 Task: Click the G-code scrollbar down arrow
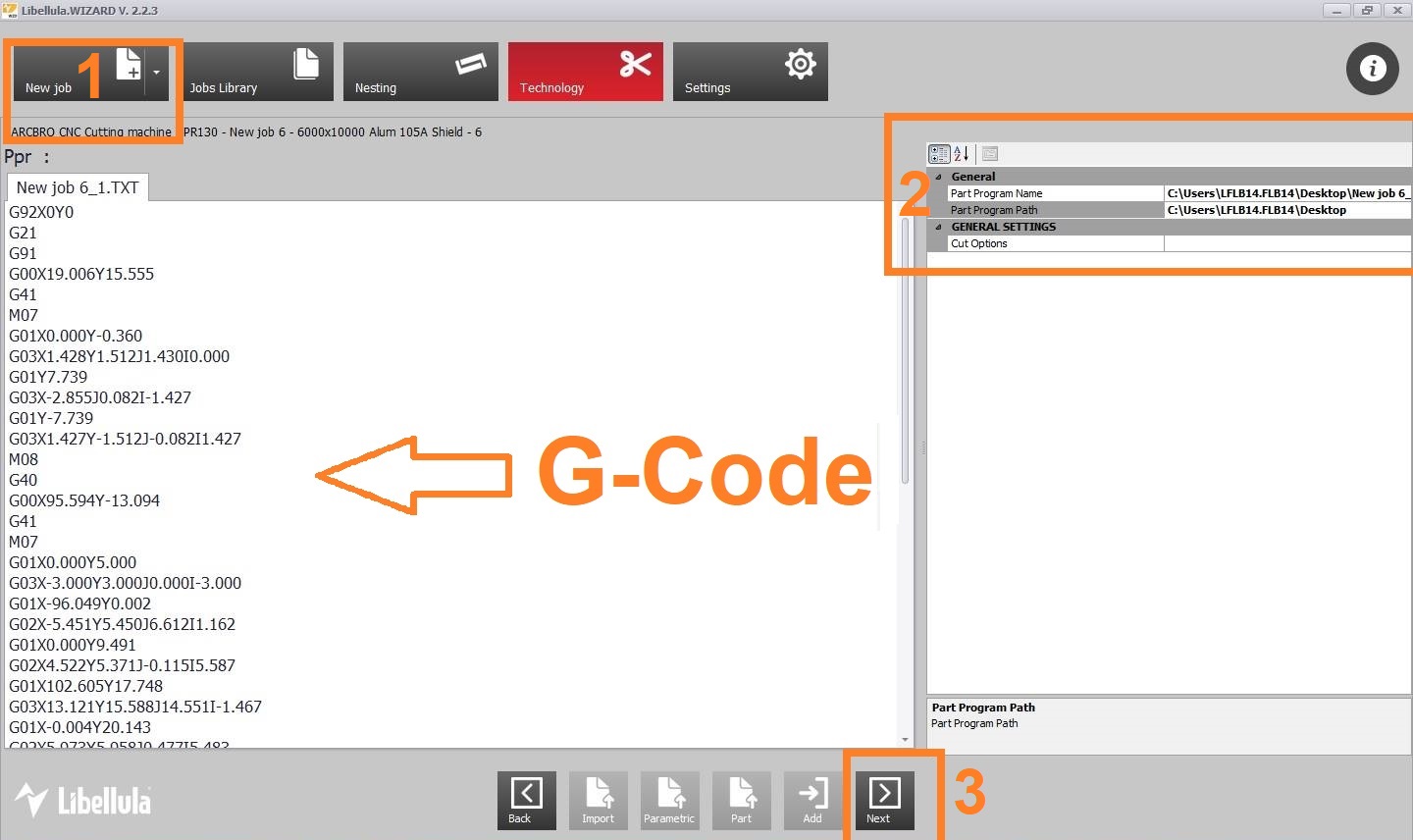[x=905, y=739]
